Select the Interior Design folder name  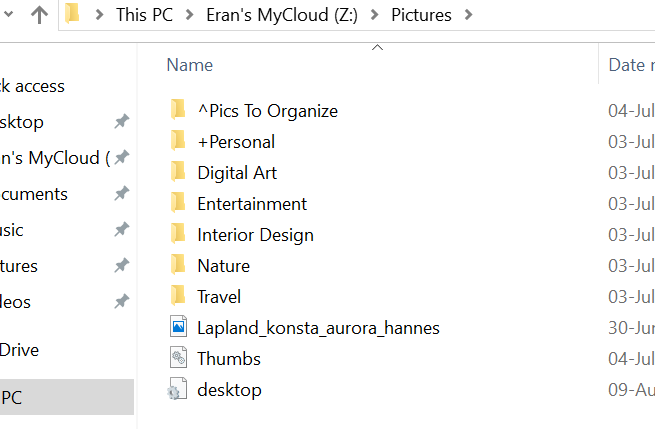coord(256,235)
